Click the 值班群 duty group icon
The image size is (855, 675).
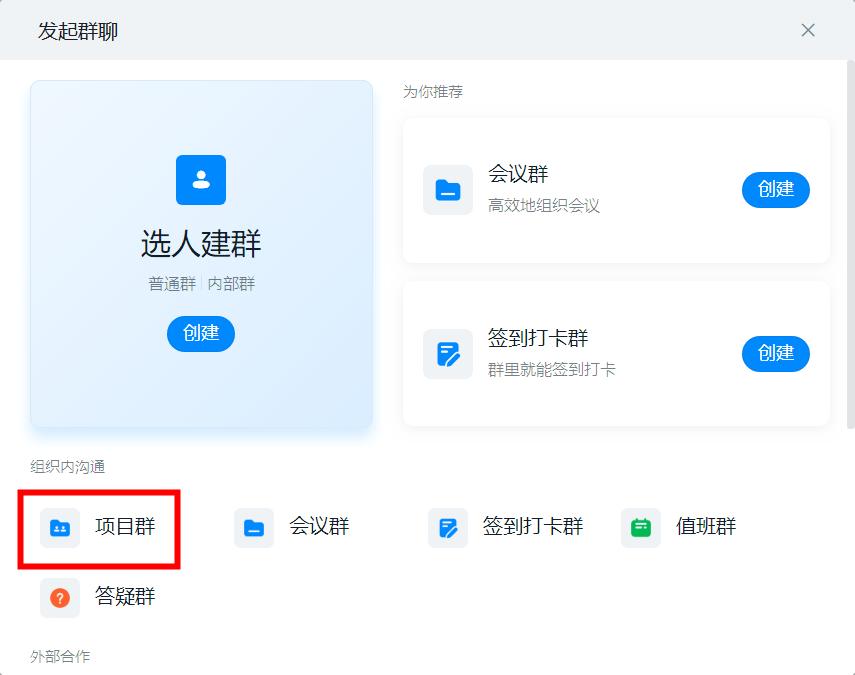(640, 528)
